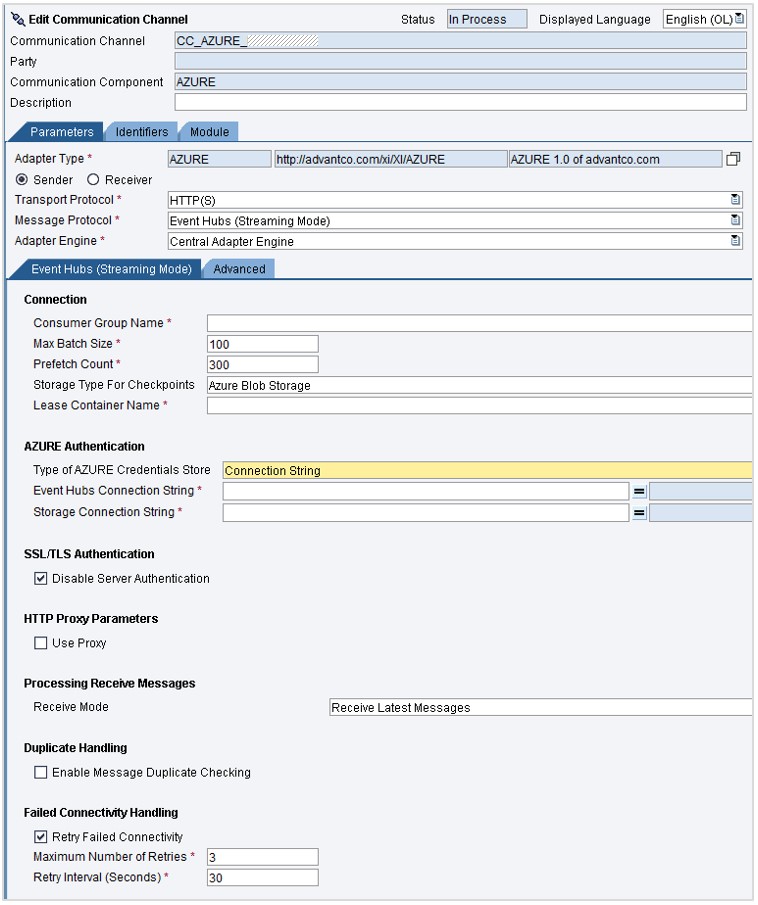Open Storage Type For Checkpoints dropdown
Viewport: 758px width, 905px height.
coord(479,386)
